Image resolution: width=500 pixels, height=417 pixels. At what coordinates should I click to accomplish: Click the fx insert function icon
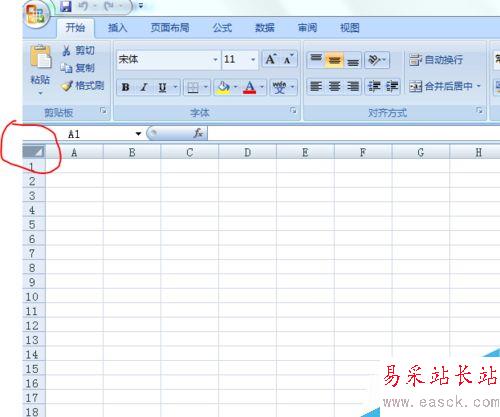click(x=198, y=133)
